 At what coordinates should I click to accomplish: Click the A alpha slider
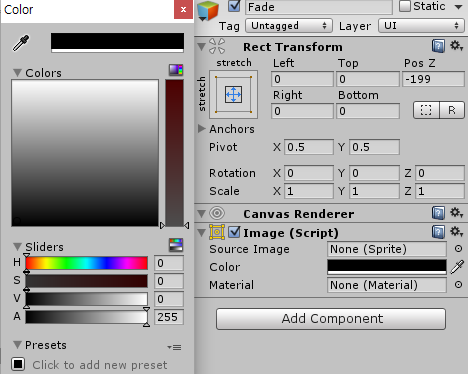[87, 317]
